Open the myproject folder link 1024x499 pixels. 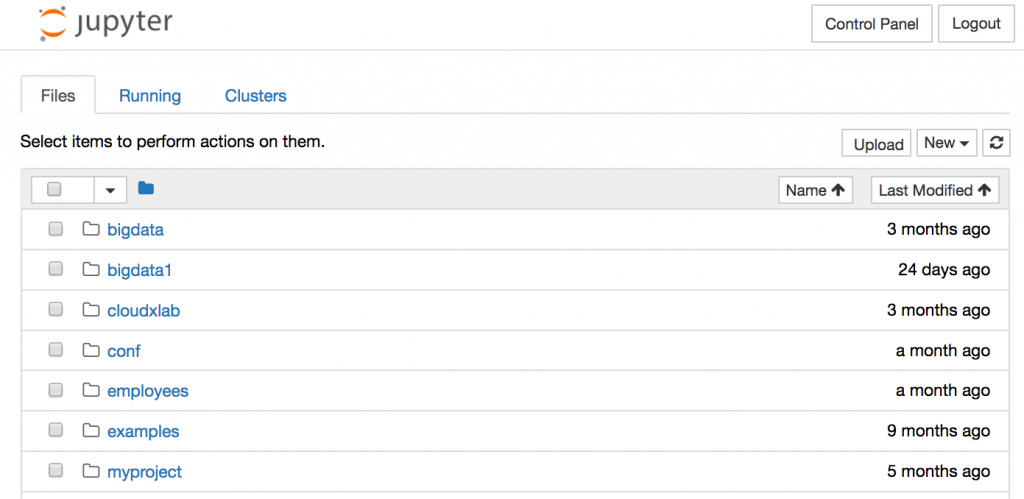click(x=144, y=472)
